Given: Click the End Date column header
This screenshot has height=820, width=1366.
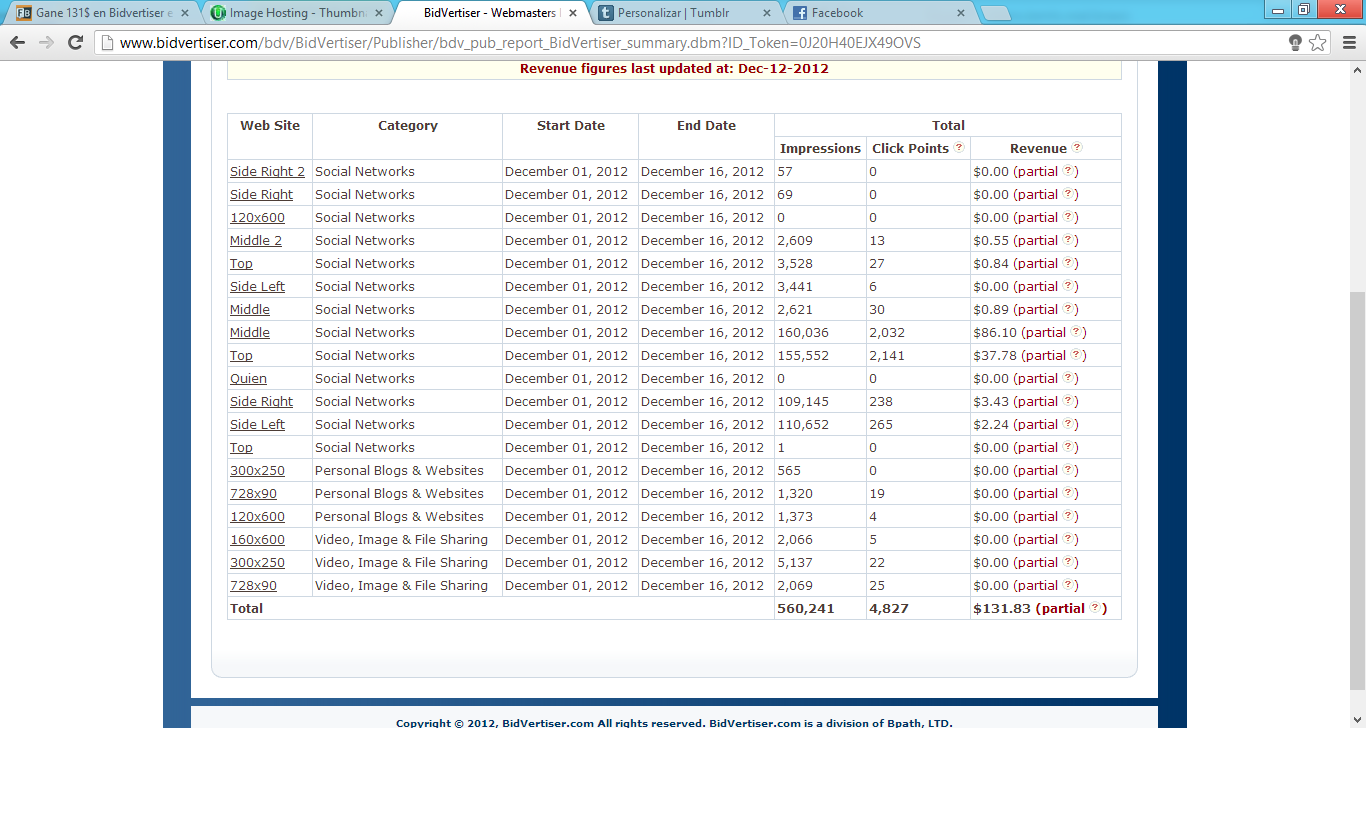Looking at the screenshot, I should pyautogui.click(x=706, y=136).
